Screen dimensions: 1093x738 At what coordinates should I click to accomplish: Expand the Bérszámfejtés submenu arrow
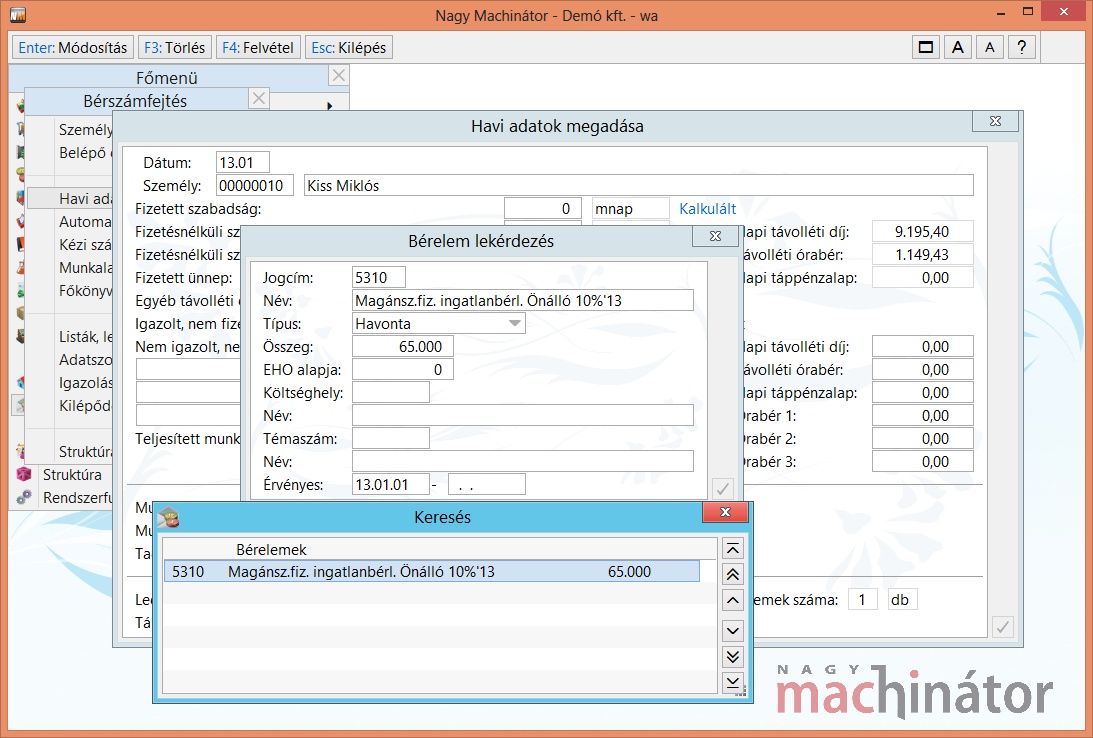click(x=330, y=105)
